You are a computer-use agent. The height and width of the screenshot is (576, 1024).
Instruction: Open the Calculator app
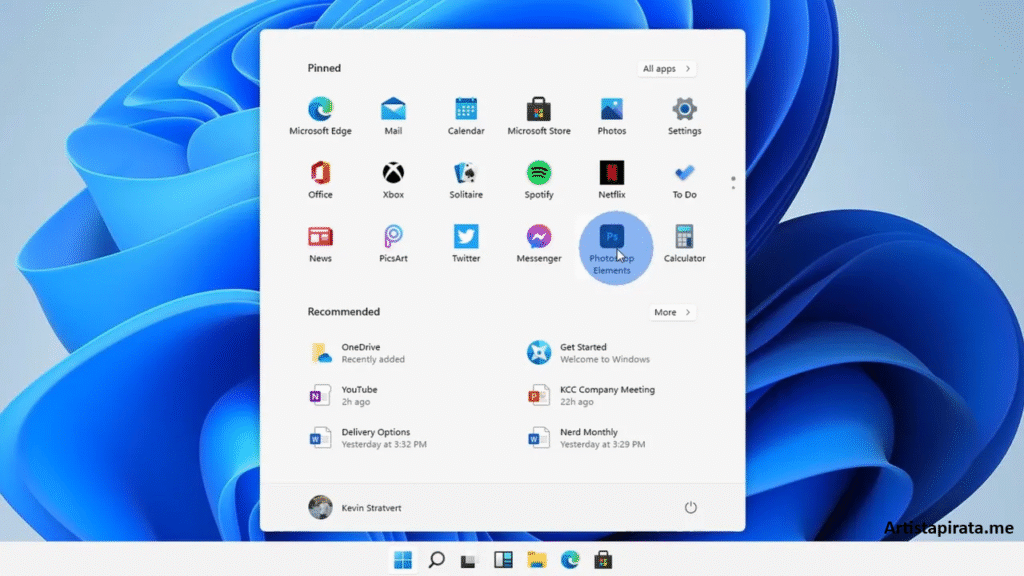[x=684, y=238]
